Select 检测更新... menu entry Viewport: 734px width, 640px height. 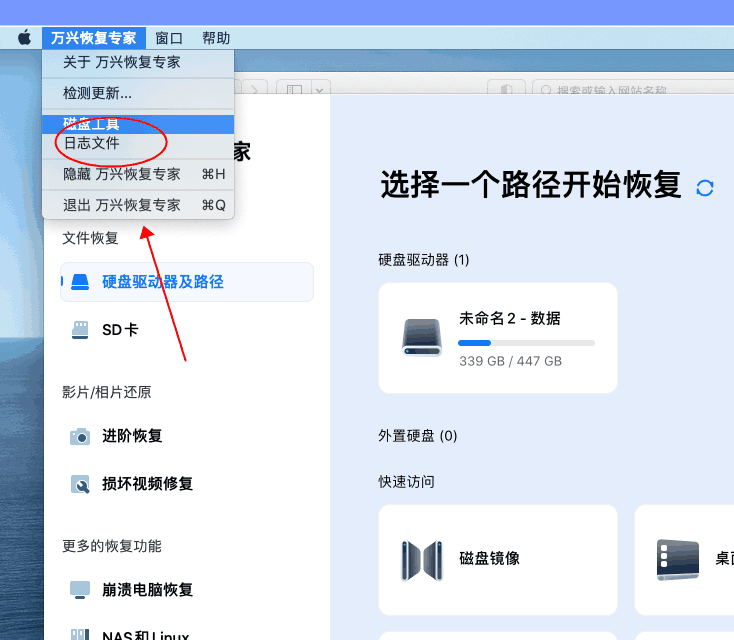tap(138, 93)
